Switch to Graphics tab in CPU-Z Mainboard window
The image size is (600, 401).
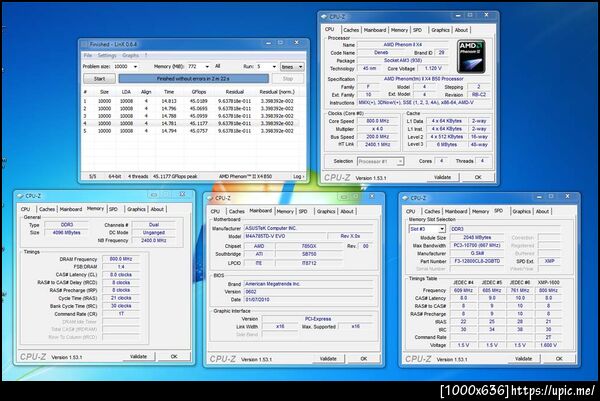[326, 211]
